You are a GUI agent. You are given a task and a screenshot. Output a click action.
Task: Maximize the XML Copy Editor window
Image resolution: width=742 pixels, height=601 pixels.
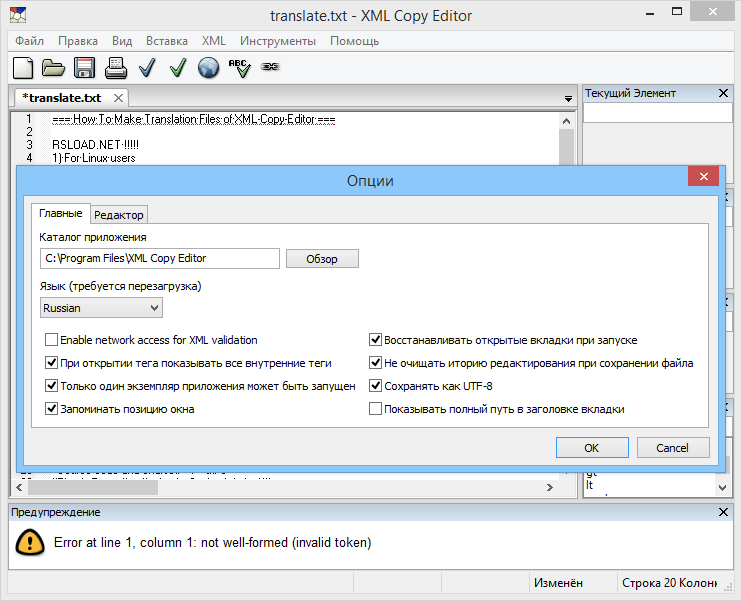(677, 11)
